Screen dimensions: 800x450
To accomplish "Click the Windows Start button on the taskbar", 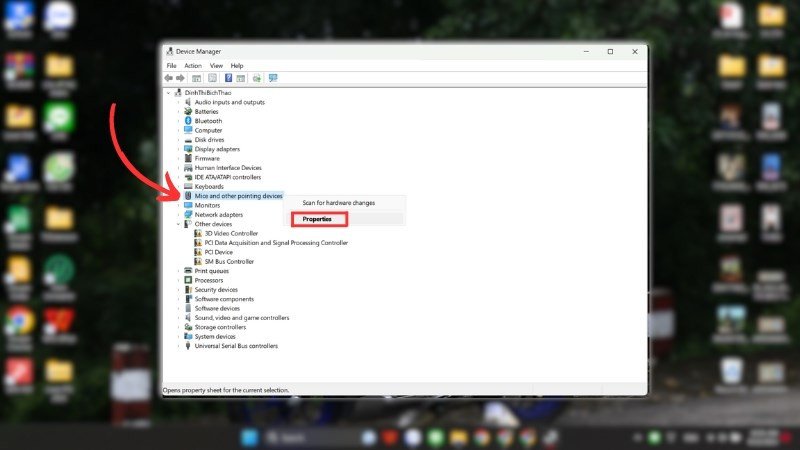I will pos(249,437).
